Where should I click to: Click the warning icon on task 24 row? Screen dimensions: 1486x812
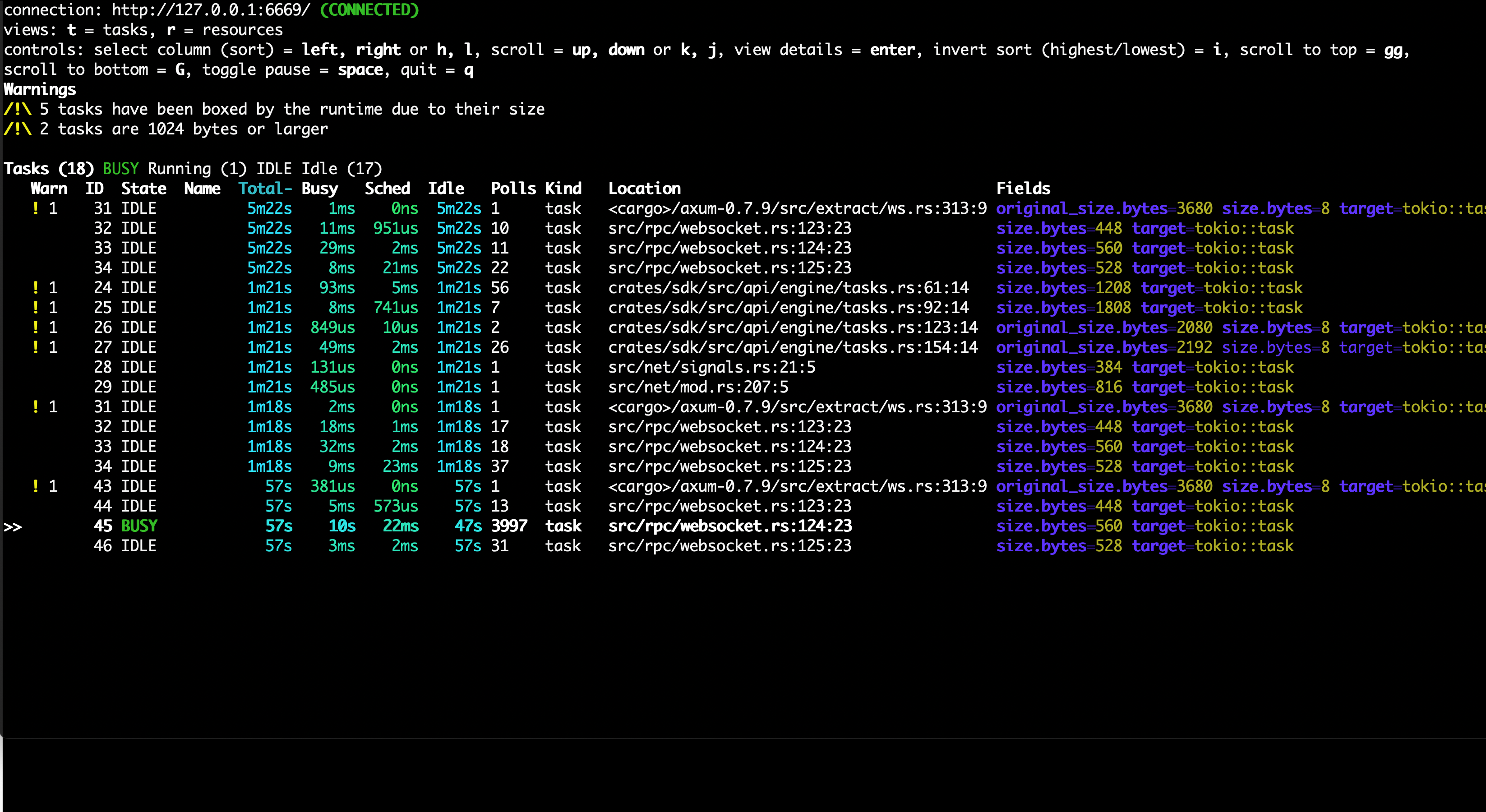(36, 288)
